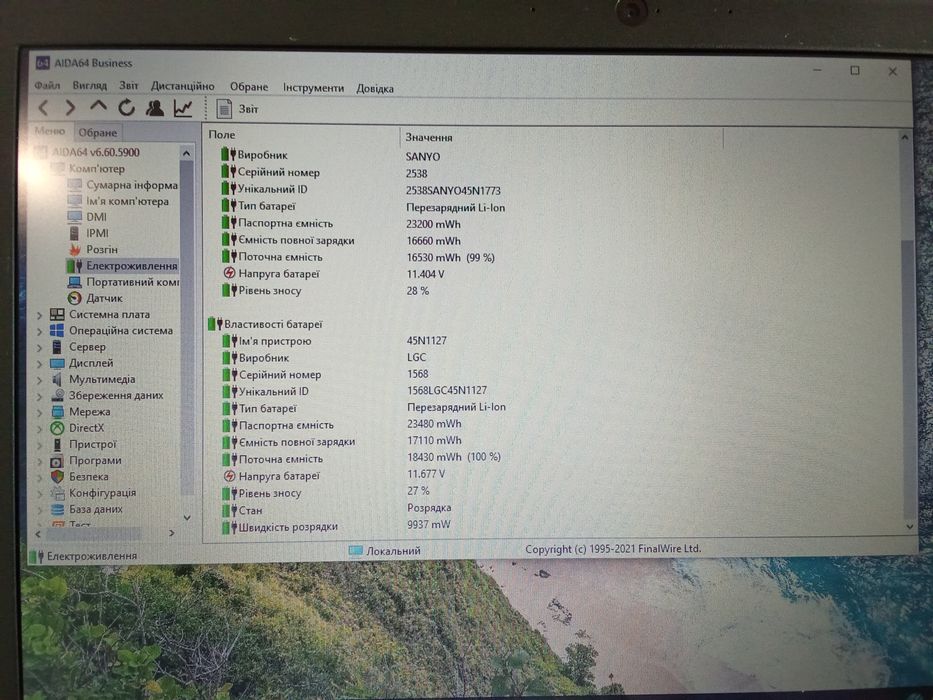
Task: Expand the DirectX tree node
Action: 39,428
